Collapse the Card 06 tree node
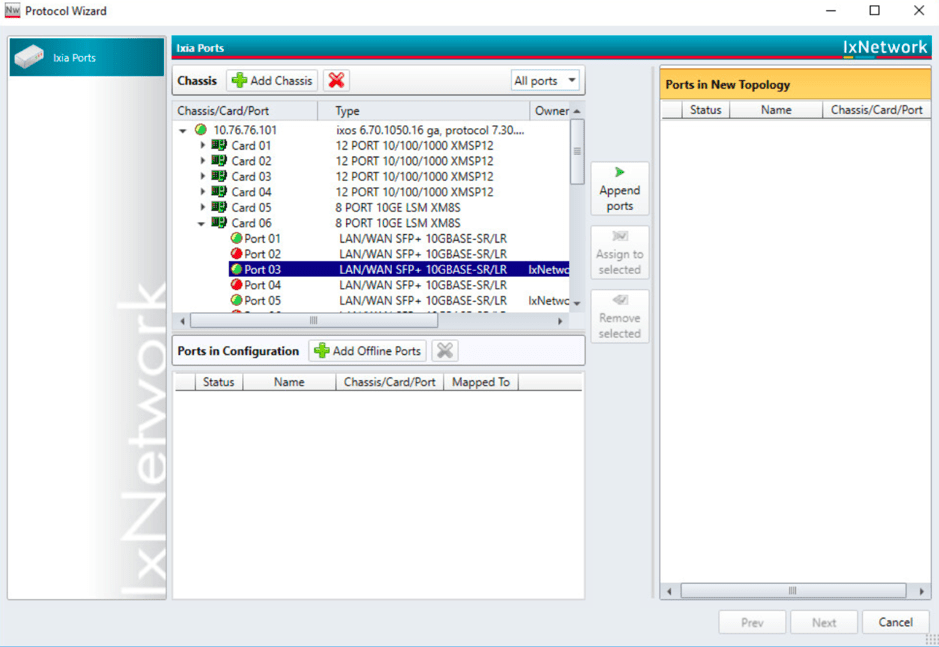 point(199,222)
